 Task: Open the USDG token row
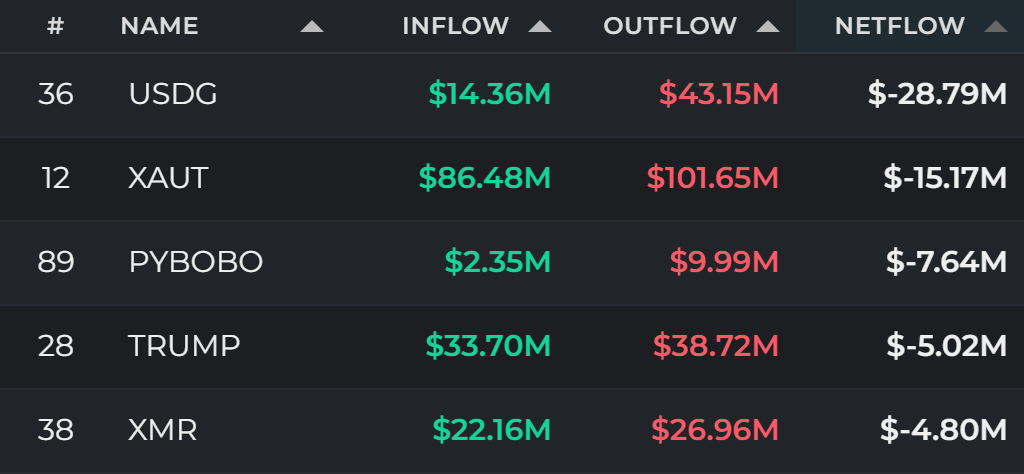[512, 95]
